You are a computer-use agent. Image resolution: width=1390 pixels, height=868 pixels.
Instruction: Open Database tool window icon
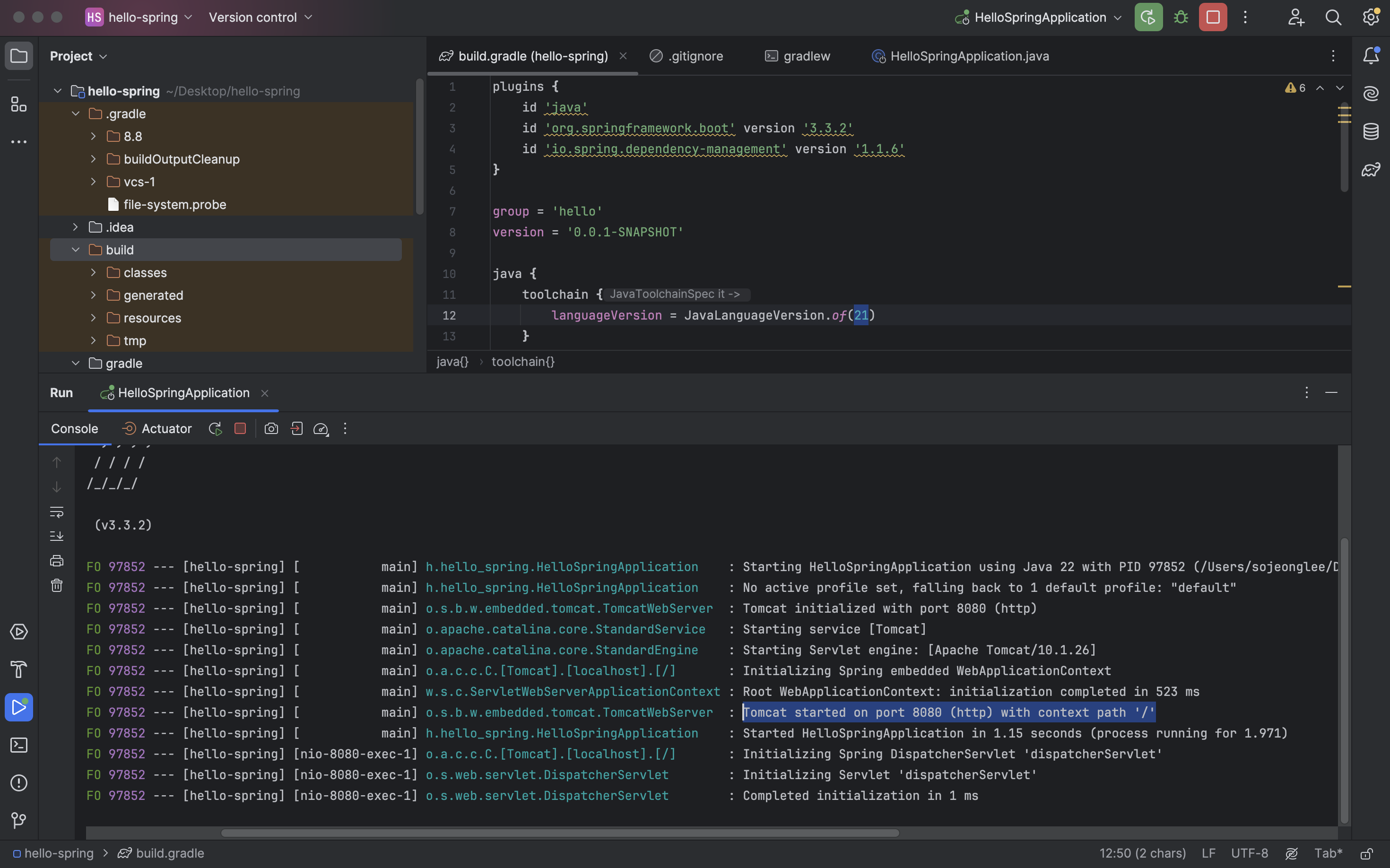click(1371, 131)
